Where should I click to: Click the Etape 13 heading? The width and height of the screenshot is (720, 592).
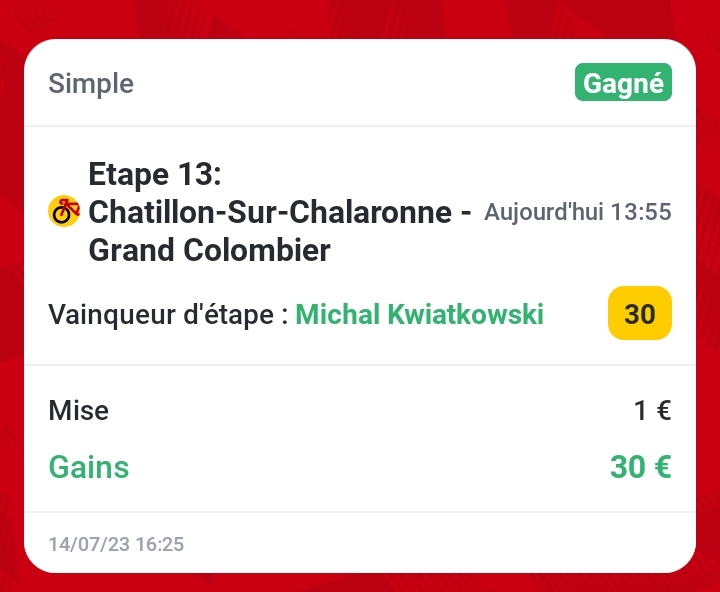154,174
